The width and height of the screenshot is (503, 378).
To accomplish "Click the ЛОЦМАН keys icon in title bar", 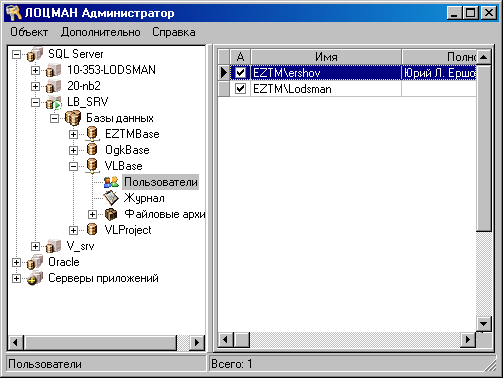I will [13, 13].
